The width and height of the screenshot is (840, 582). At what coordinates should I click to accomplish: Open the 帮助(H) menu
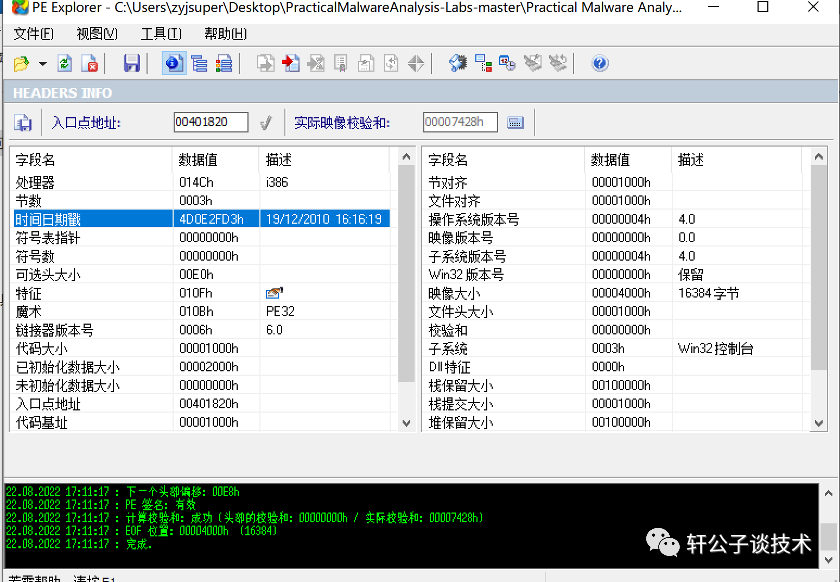tap(226, 34)
